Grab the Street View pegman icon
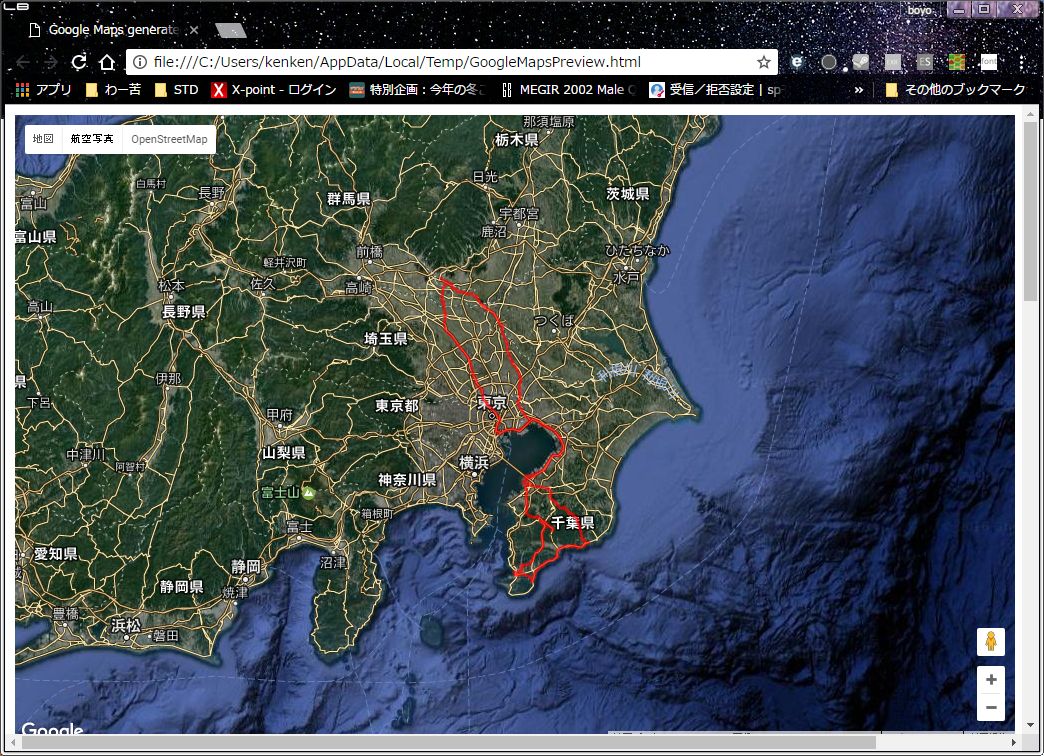The height and width of the screenshot is (756, 1044). [x=991, y=641]
